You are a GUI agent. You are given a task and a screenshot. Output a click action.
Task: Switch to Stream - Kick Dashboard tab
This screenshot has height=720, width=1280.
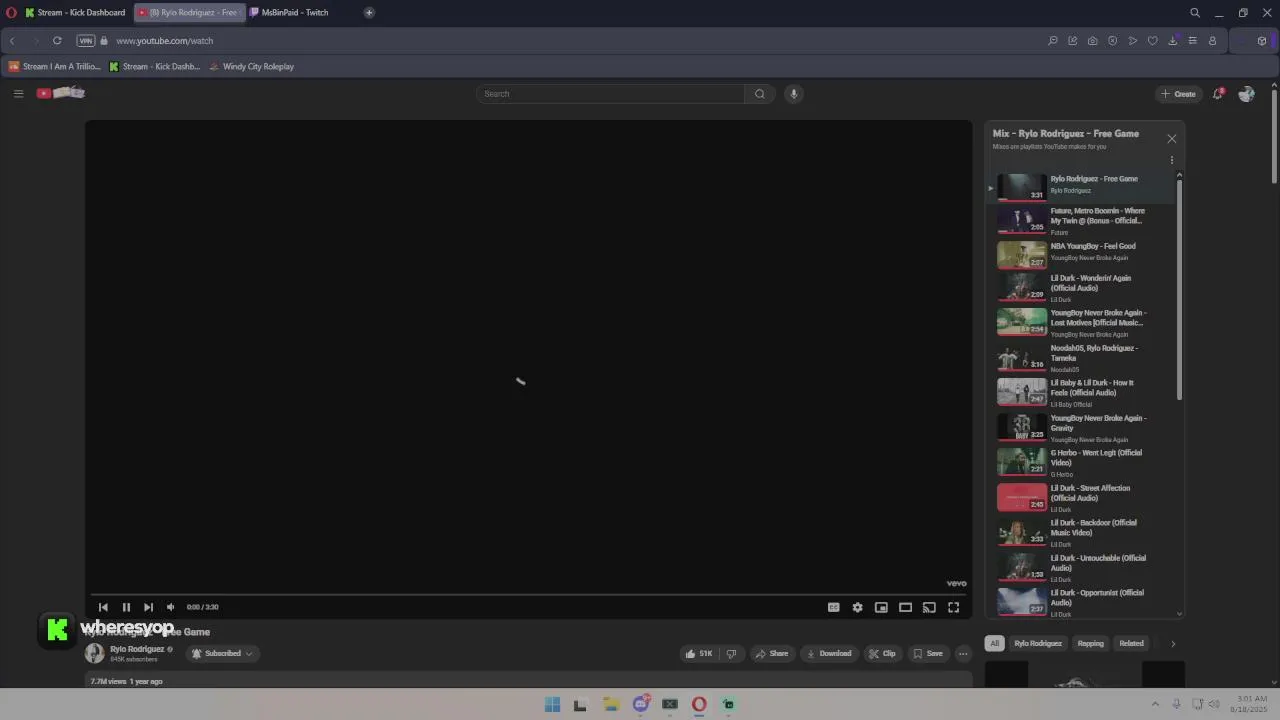pos(75,13)
